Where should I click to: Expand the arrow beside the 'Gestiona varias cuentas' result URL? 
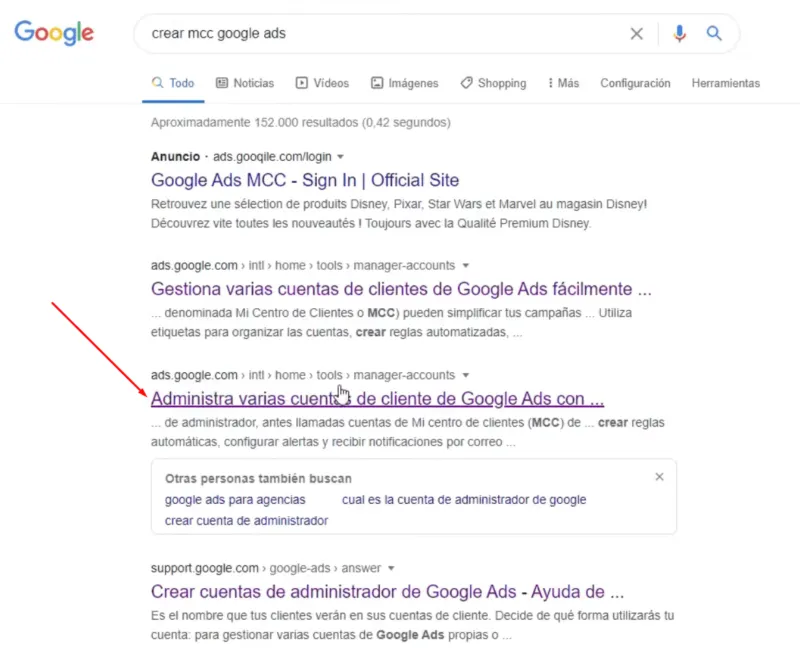tap(465, 266)
